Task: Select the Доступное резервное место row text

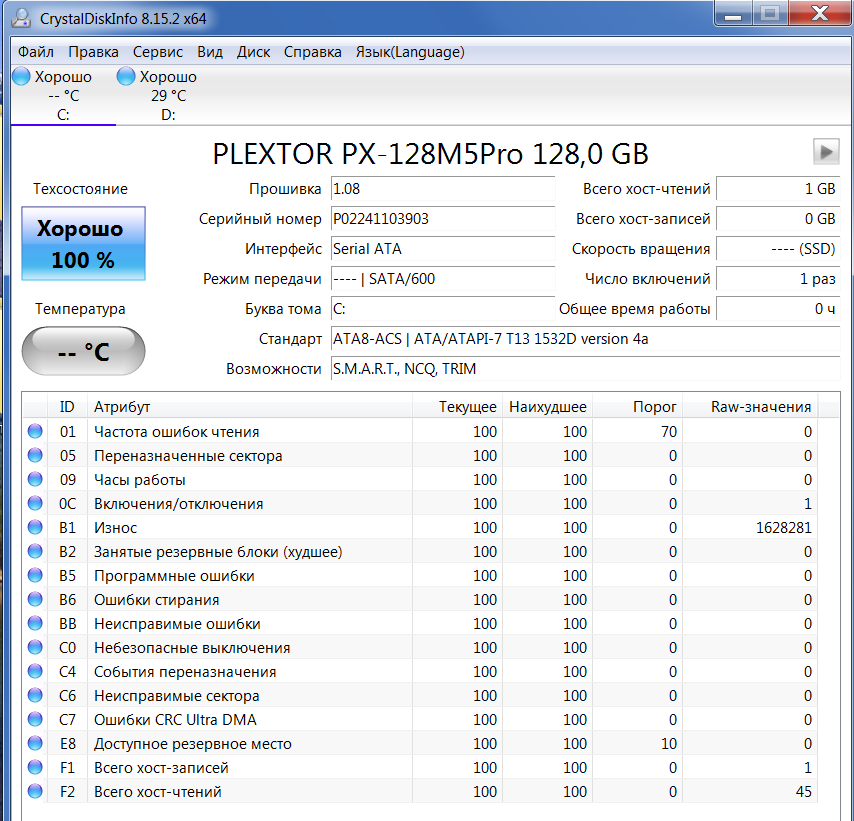Action: (x=193, y=743)
